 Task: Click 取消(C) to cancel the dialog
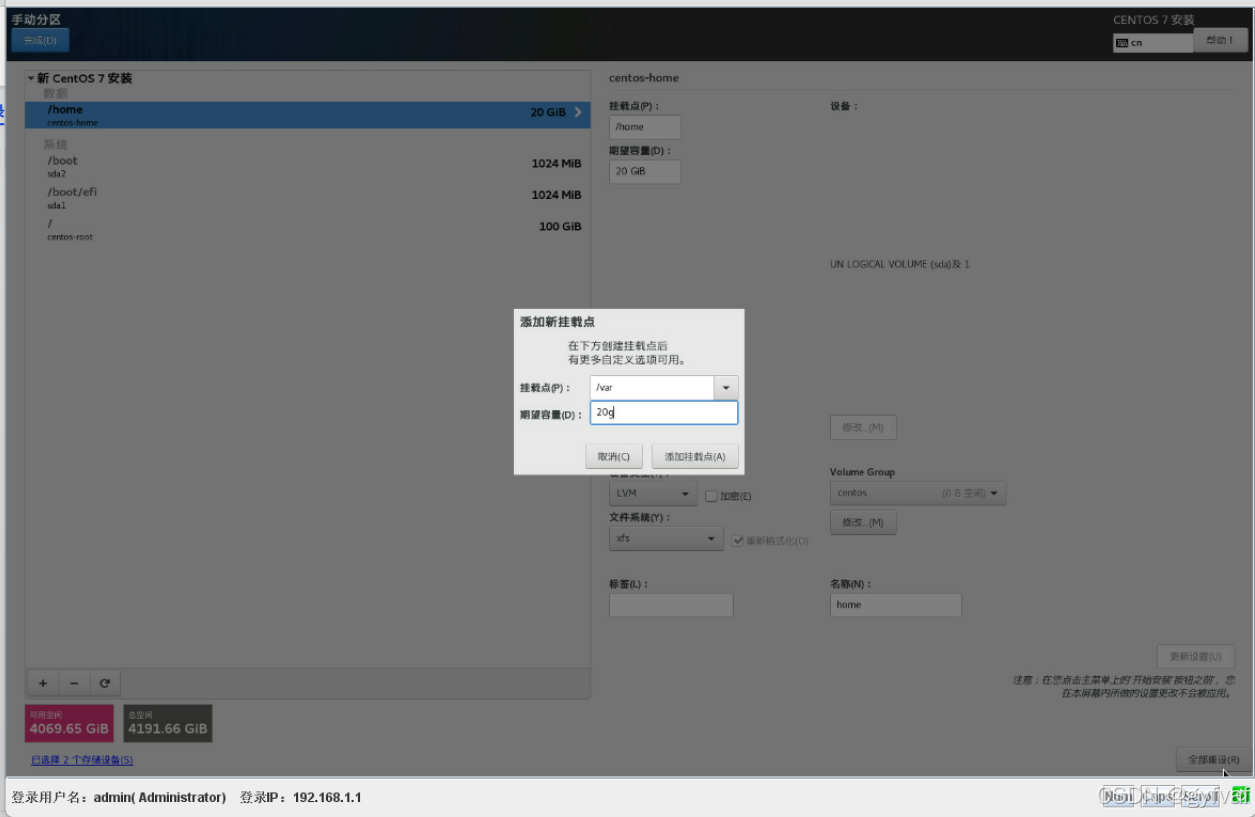(614, 456)
